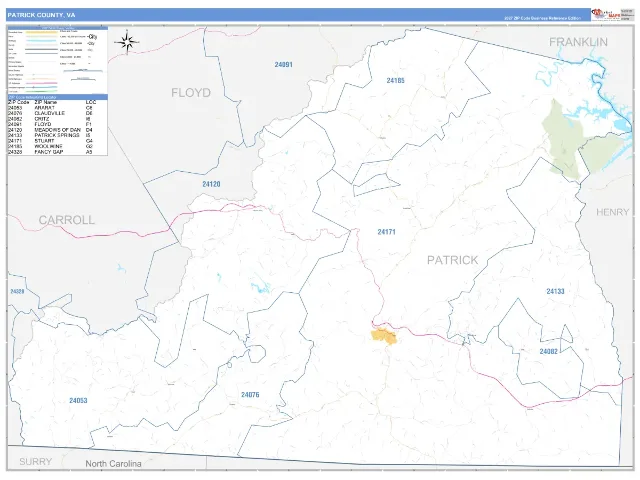Screen dimensions: 640x480
Task: Click the HENRY county label
Action: coord(612,212)
